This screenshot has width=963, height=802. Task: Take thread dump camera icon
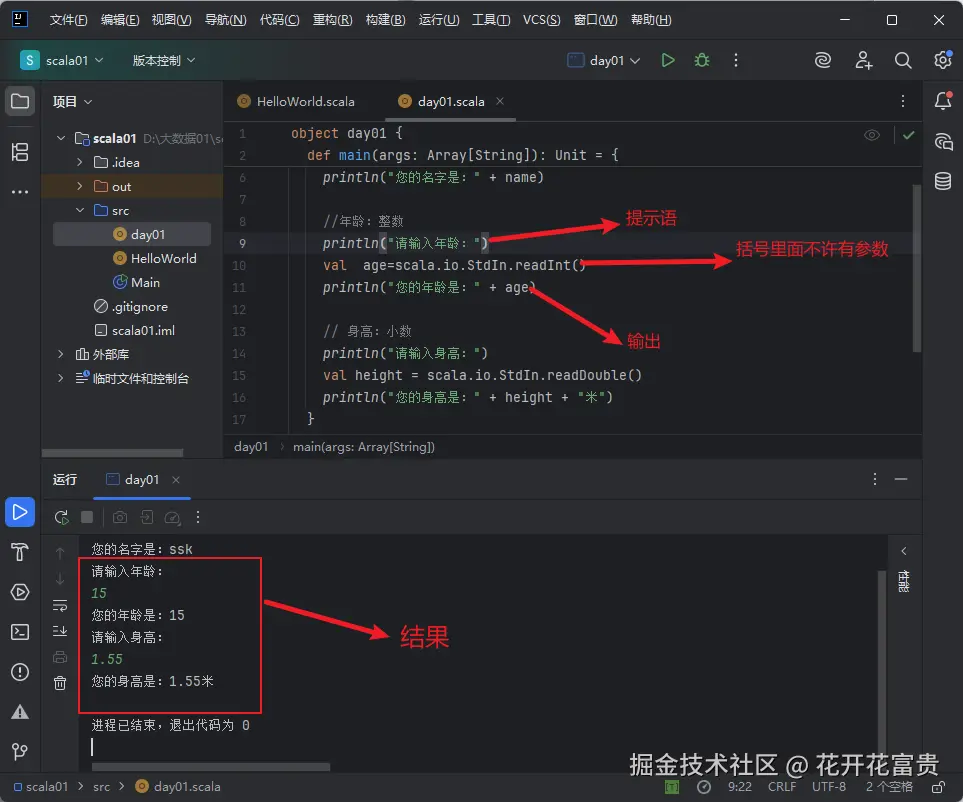pos(120,517)
